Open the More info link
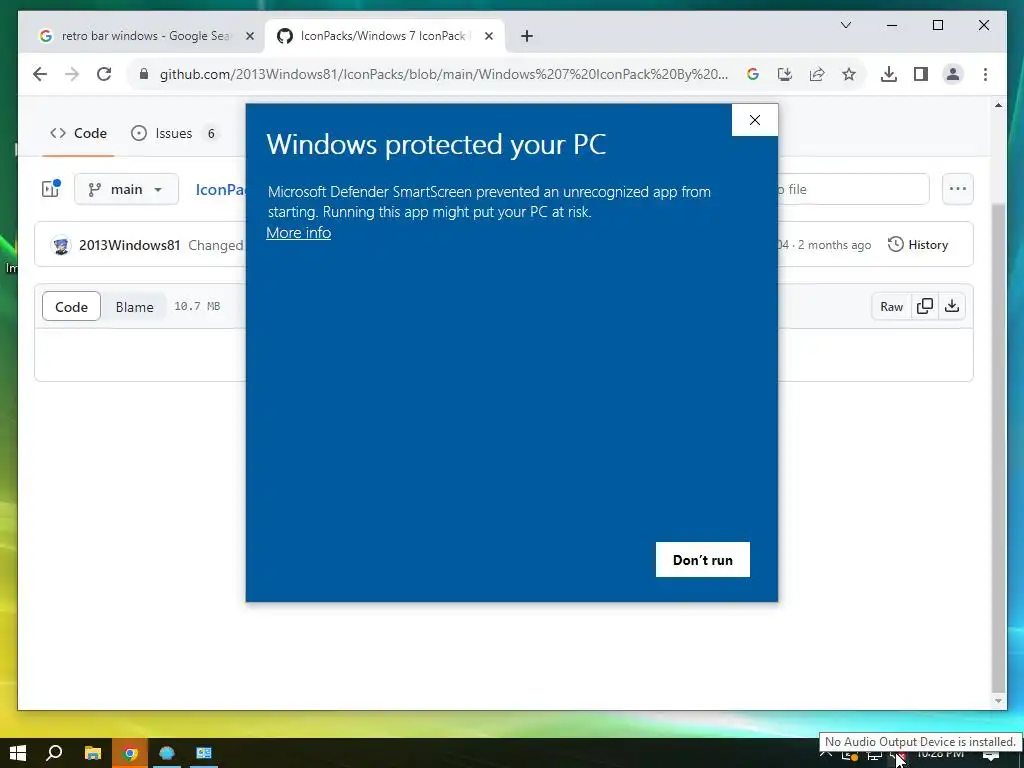Screen dimensions: 1024x768 click(x=298, y=232)
